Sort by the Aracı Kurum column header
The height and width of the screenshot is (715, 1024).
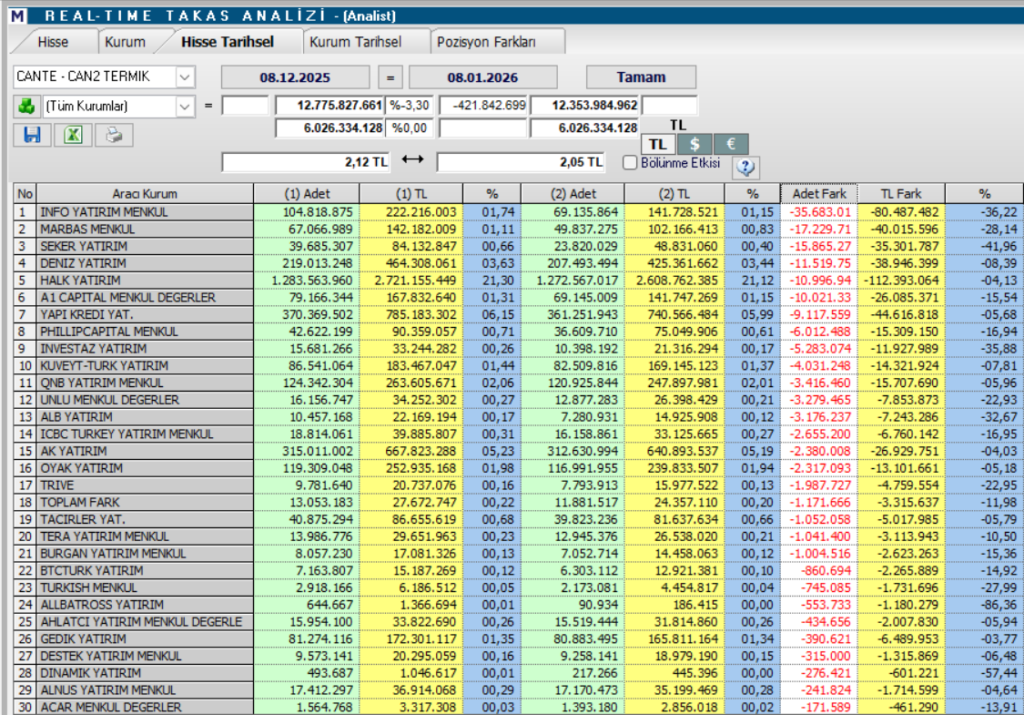click(144, 194)
